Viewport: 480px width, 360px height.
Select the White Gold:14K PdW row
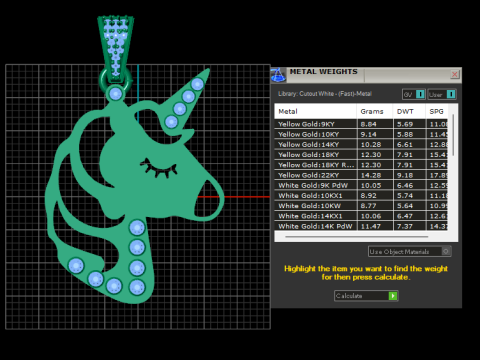point(361,226)
